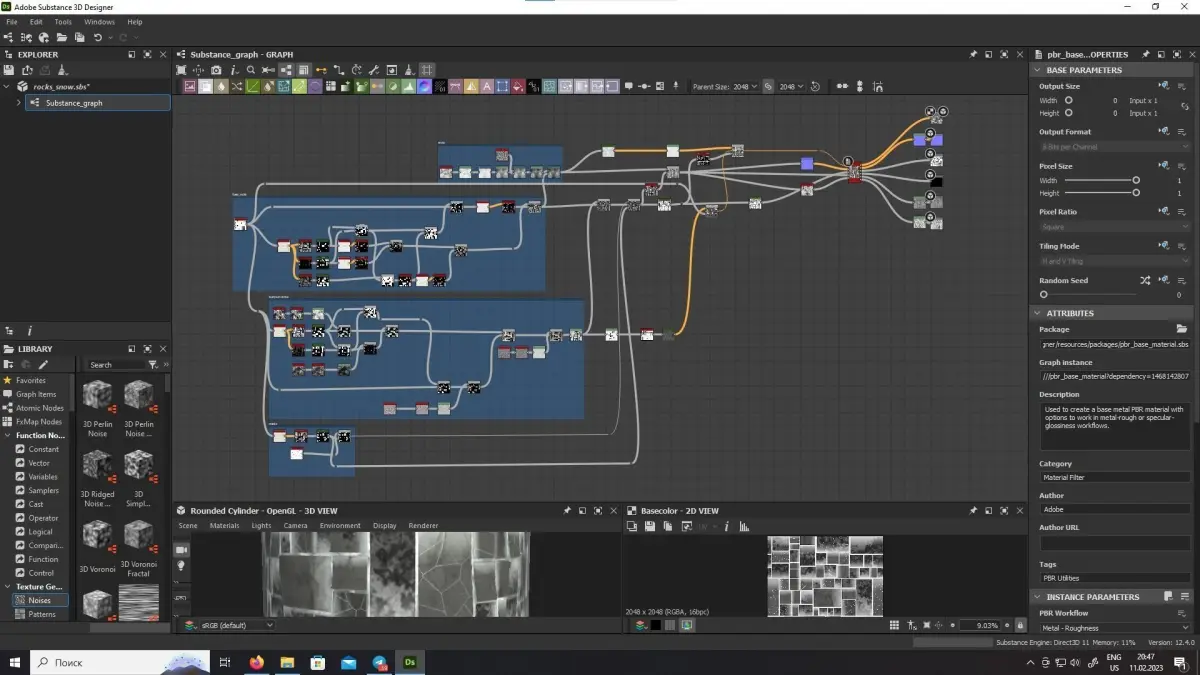Viewport: 1200px width, 675px height.
Task: Toggle the link between size dropdowns
Action: (x=768, y=87)
